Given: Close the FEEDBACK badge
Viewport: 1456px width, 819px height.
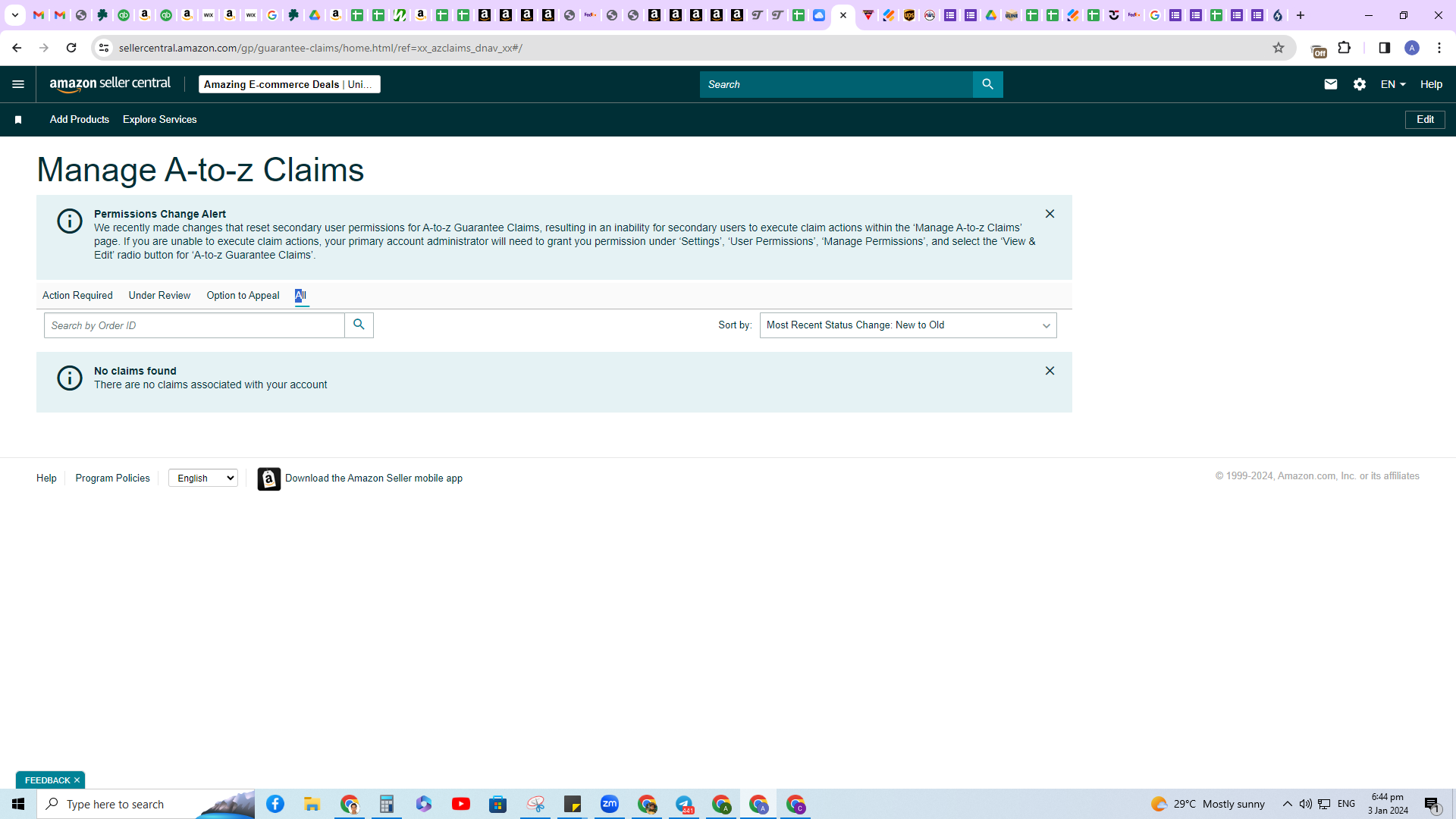Looking at the screenshot, I should 77,780.
